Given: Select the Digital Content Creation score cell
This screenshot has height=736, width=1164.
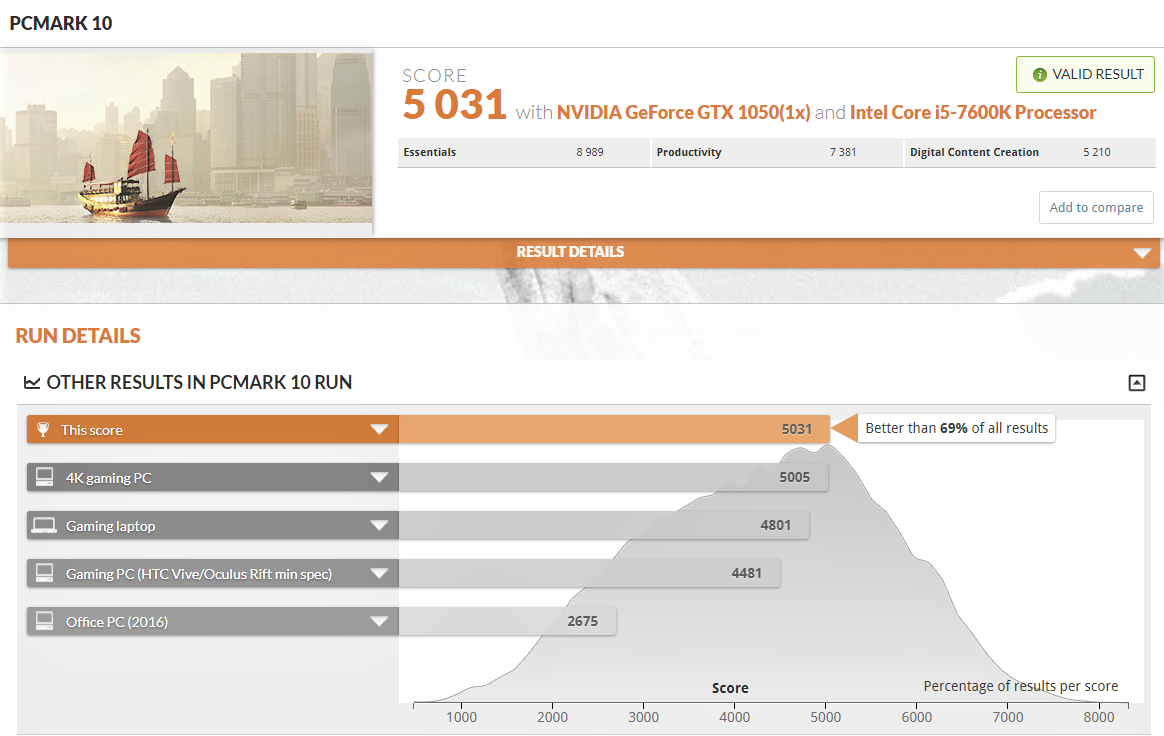Looking at the screenshot, I should tap(1030, 152).
